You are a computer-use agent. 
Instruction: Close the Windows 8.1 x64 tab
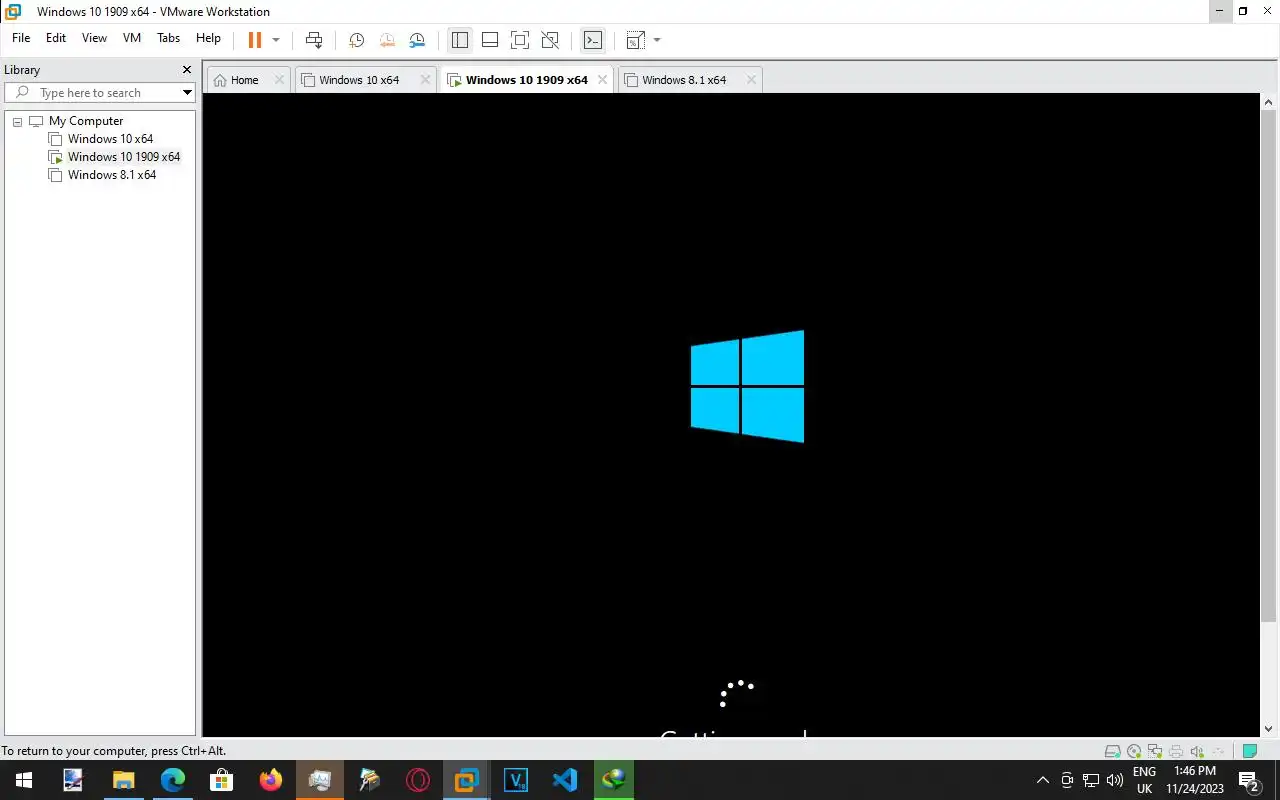click(x=751, y=80)
